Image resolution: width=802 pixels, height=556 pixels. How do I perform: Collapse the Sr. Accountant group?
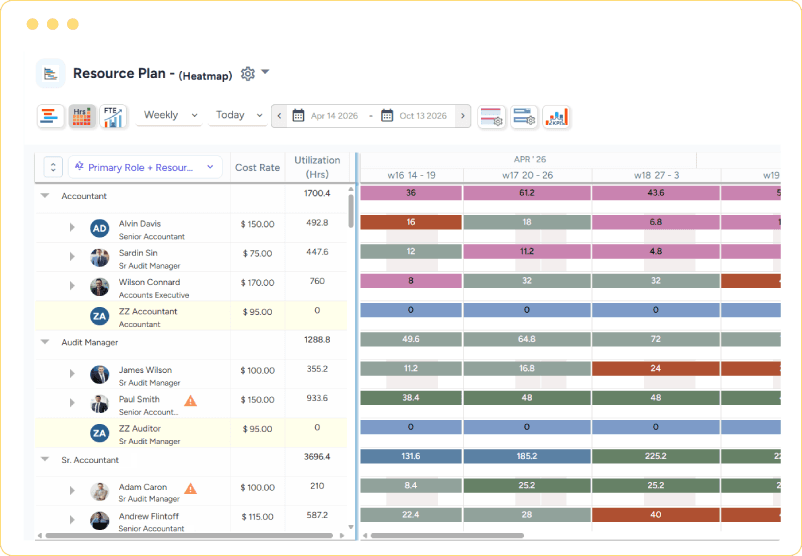(45, 459)
